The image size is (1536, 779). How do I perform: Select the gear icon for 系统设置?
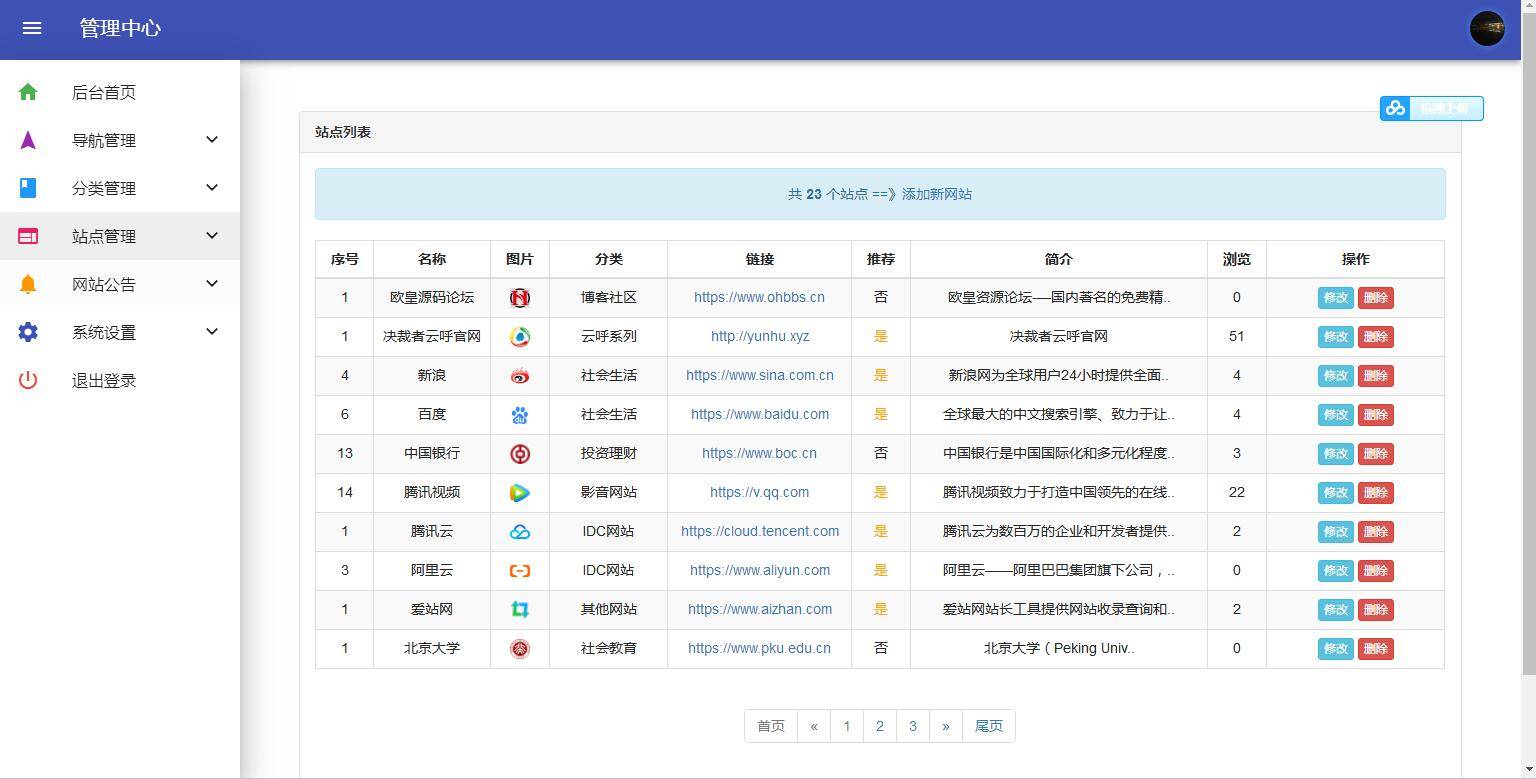27,332
